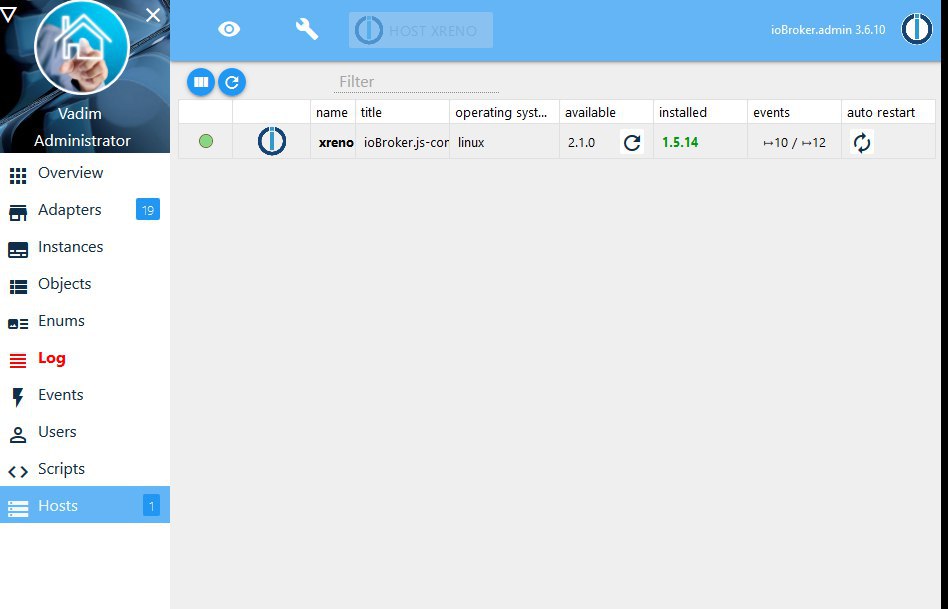Open Adapters from the sidebar
The width and height of the screenshot is (948, 609).
point(85,210)
